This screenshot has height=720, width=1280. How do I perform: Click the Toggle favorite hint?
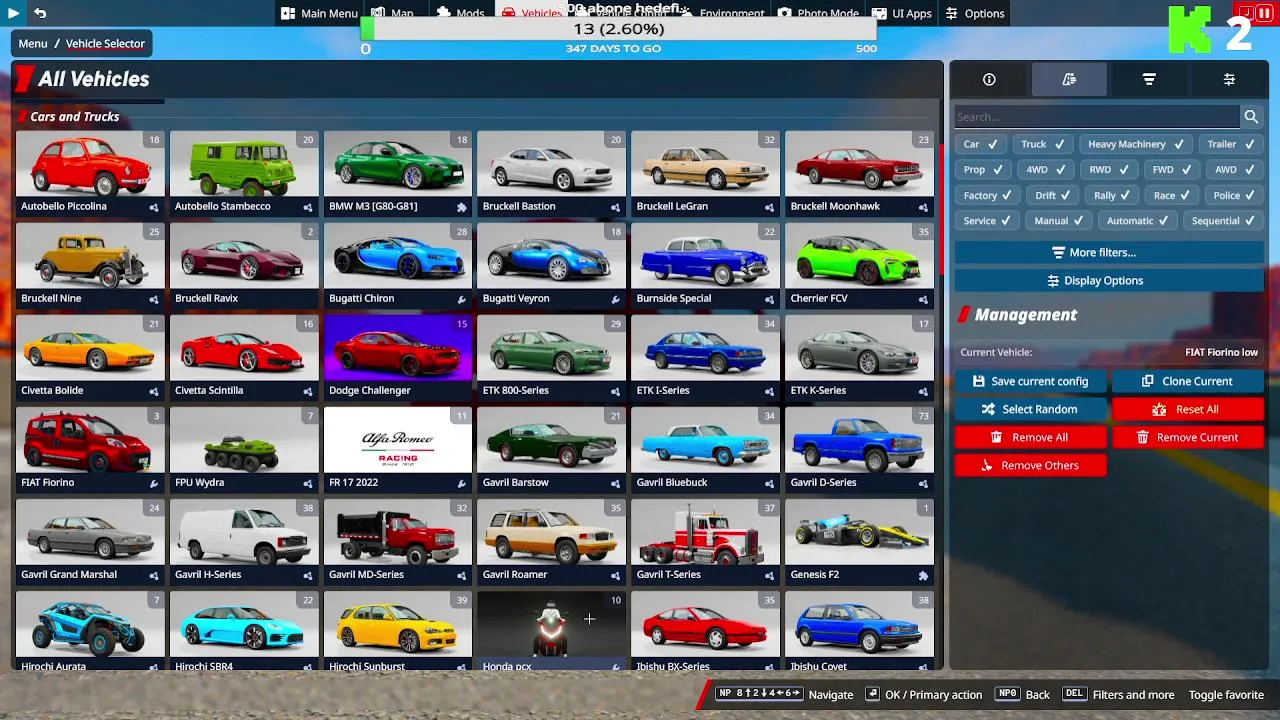coord(1226,695)
